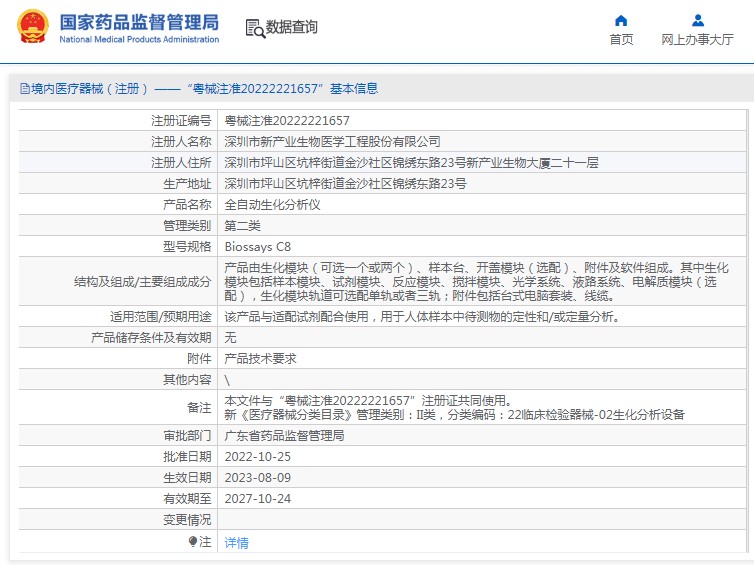Open the 数据查询 search icon

coord(255,28)
